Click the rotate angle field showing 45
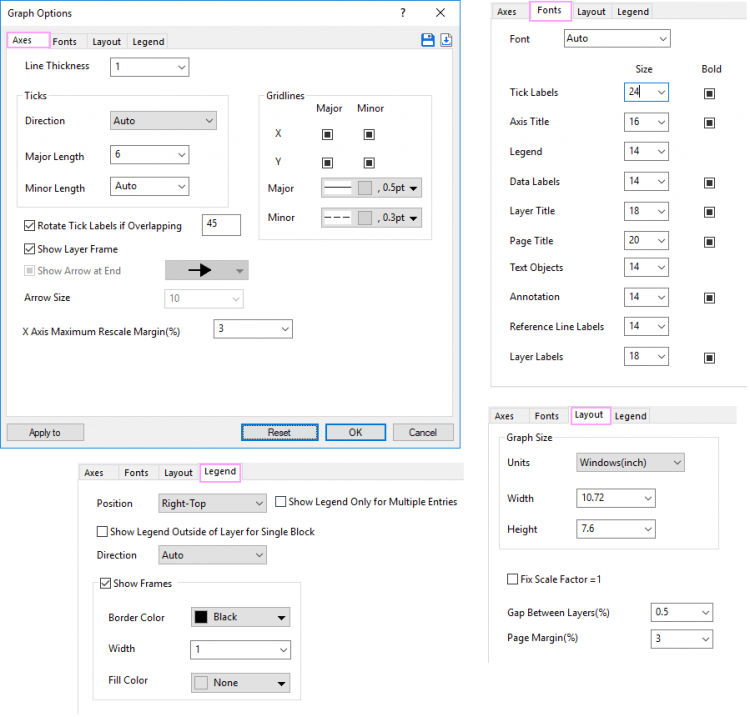Screen dimensions: 750x717 point(221,225)
